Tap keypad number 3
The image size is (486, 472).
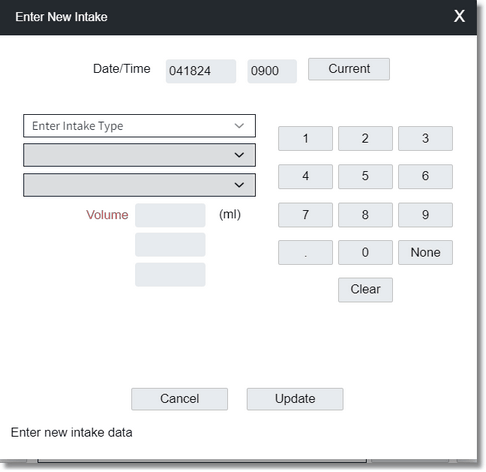tap(425, 138)
